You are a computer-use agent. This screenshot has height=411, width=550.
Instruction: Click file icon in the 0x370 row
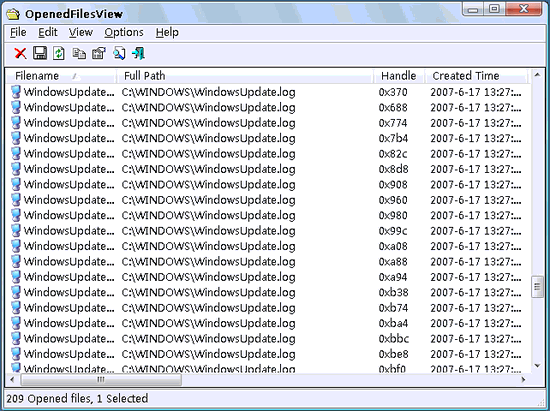point(16,92)
